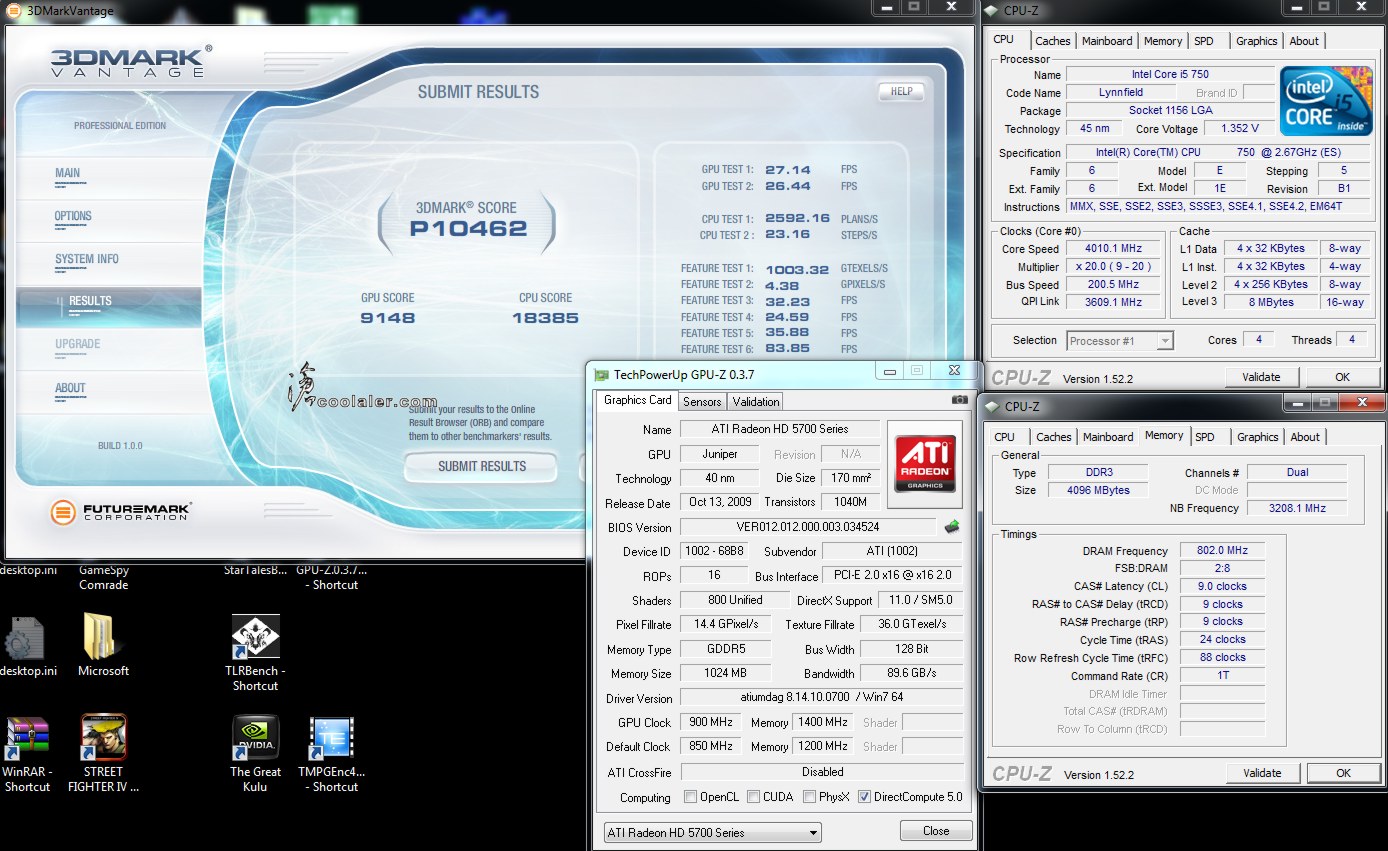Open the Memory tab in upper CPU-Z

[1163, 41]
